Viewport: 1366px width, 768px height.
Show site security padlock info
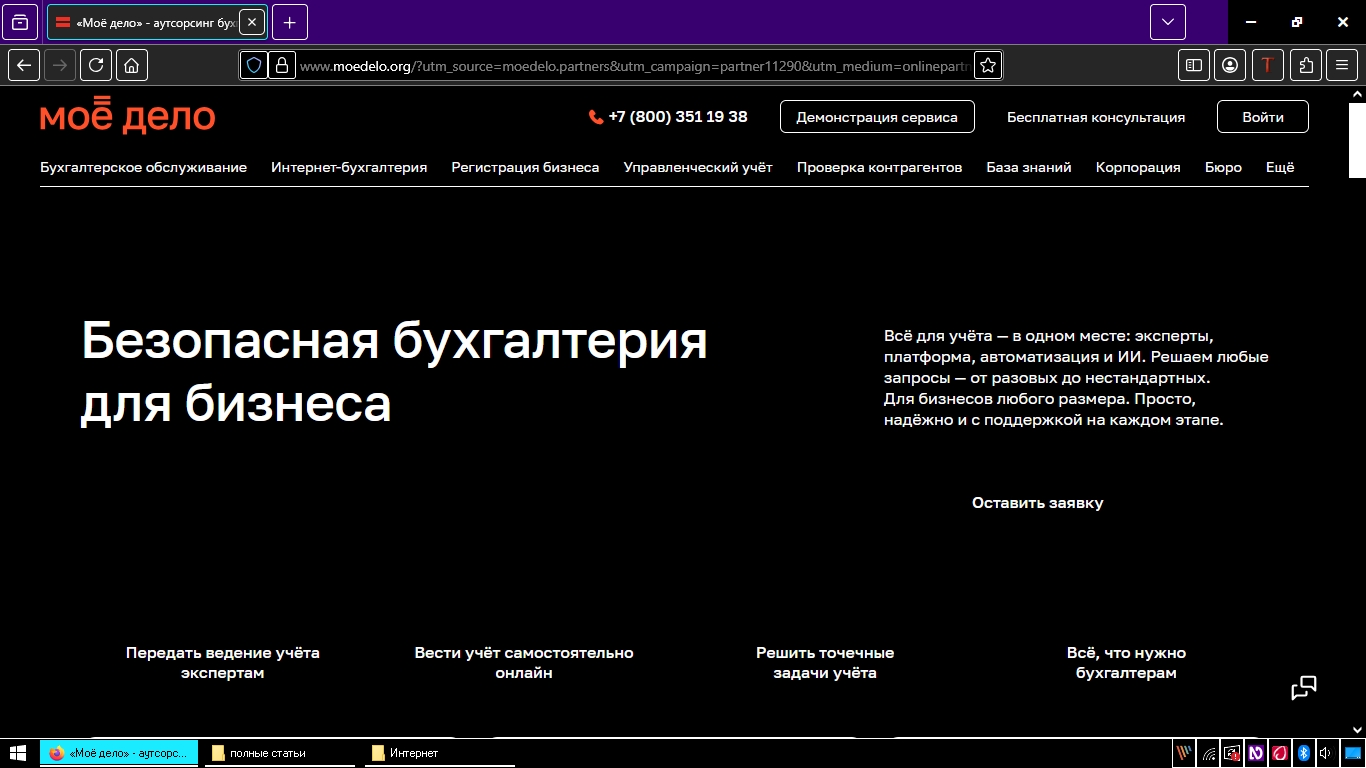pyautogui.click(x=282, y=65)
